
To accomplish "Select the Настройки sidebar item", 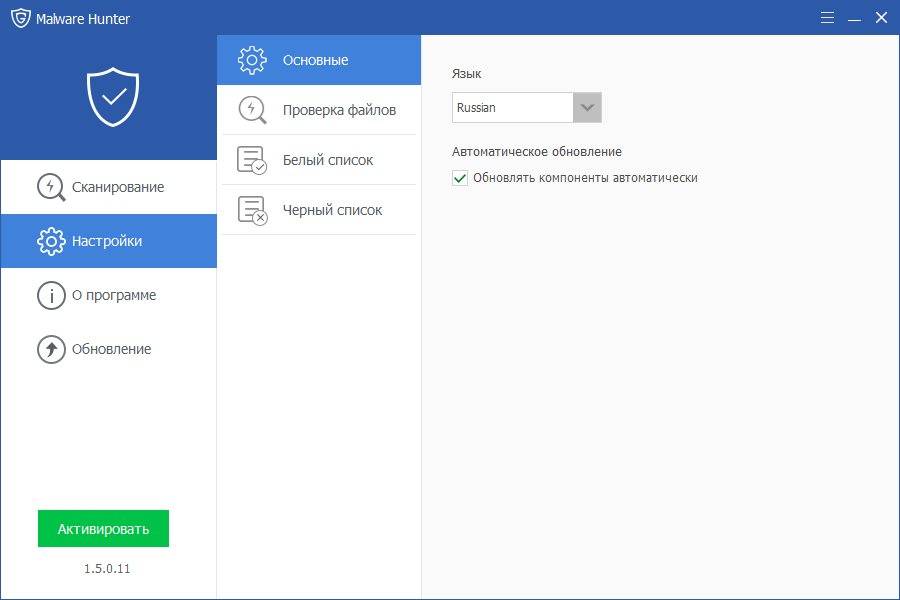I will (108, 241).
